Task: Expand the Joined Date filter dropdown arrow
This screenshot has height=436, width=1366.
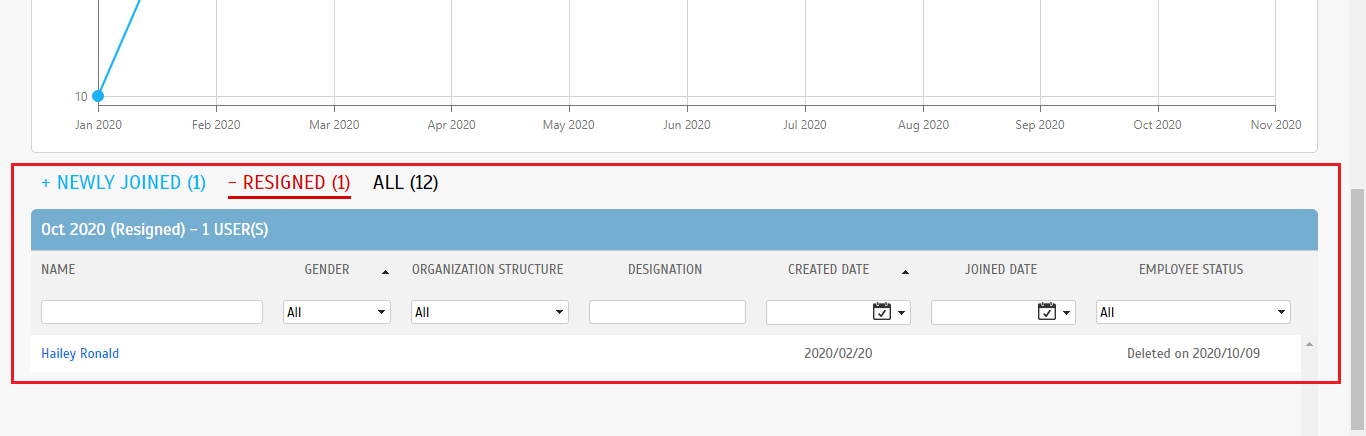Action: point(1067,313)
